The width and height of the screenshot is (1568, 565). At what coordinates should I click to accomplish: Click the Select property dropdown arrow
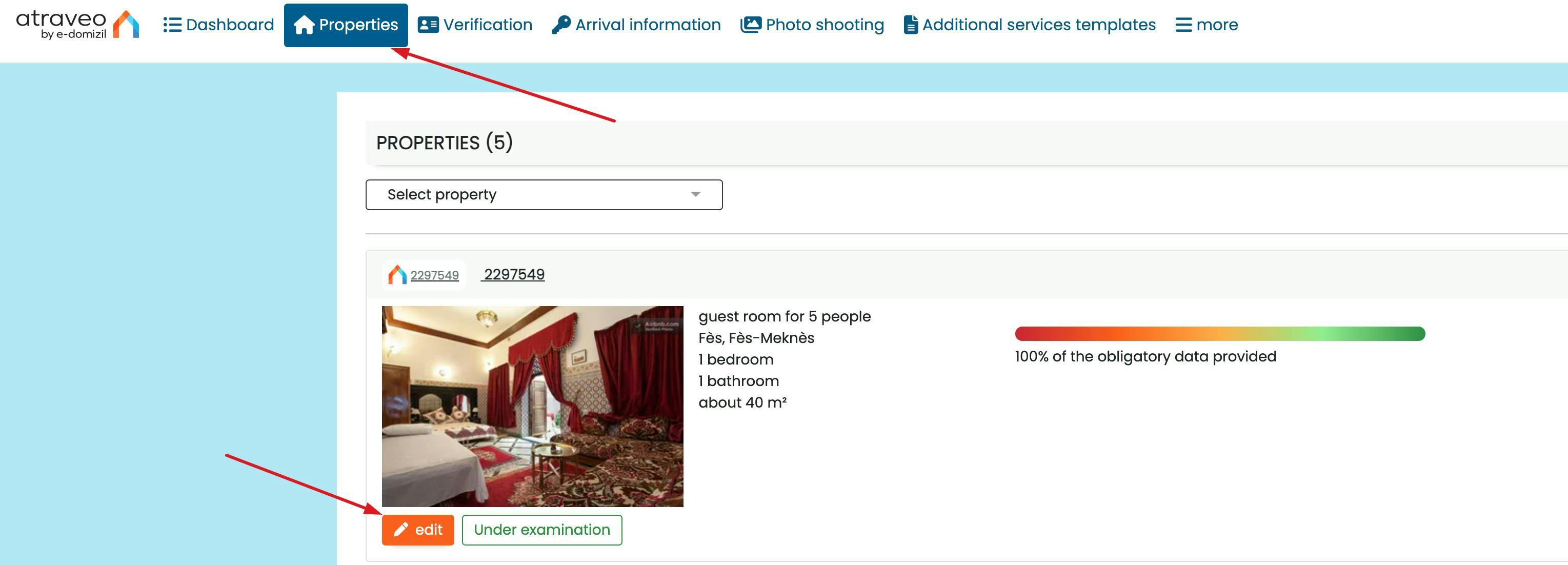695,195
